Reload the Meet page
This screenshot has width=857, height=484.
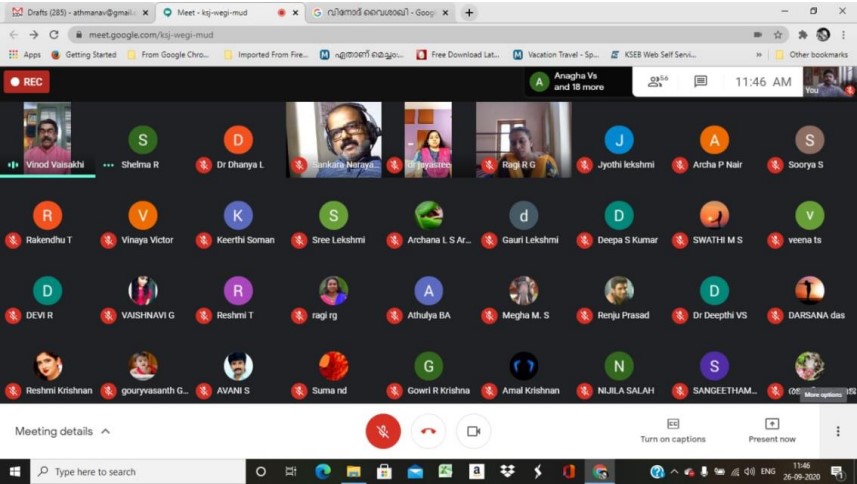point(53,34)
